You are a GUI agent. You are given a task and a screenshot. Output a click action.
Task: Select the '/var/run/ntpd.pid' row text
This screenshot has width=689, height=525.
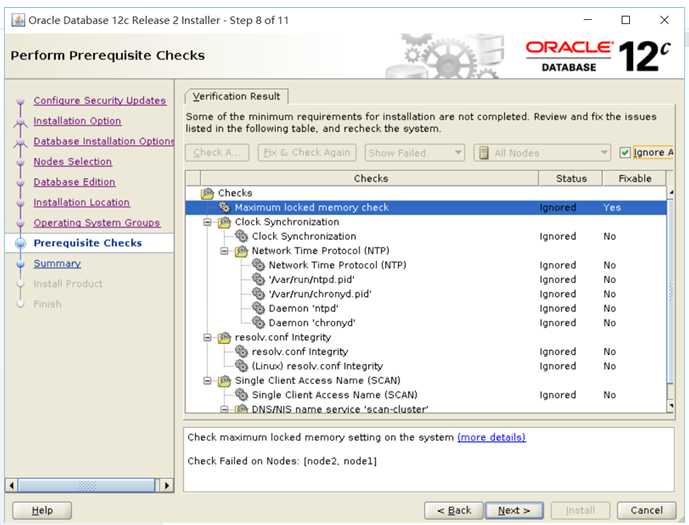click(312, 279)
